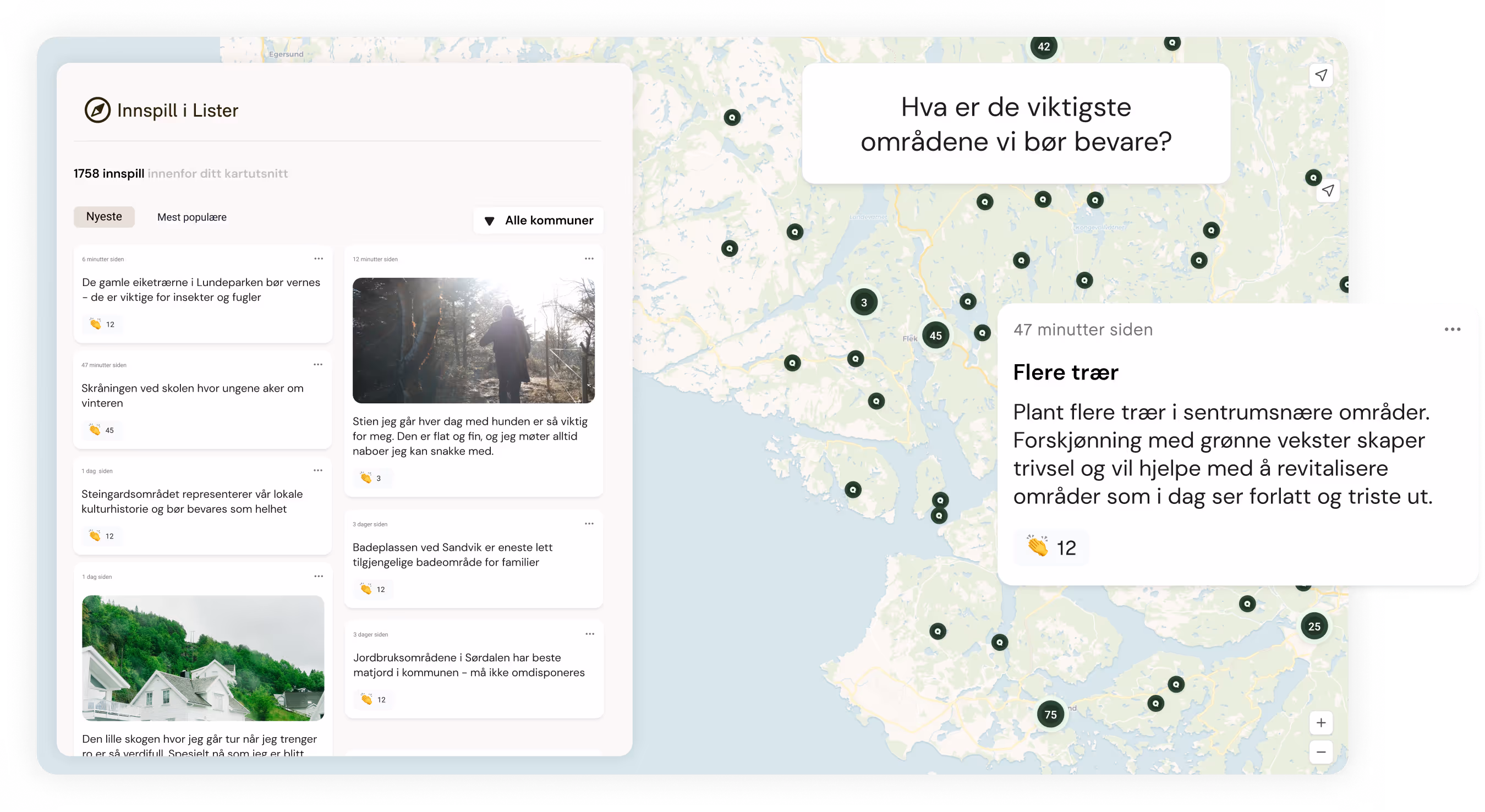Open the Alle kommuner dropdown filter
Screen dimensions: 1485x812
[x=539, y=220]
